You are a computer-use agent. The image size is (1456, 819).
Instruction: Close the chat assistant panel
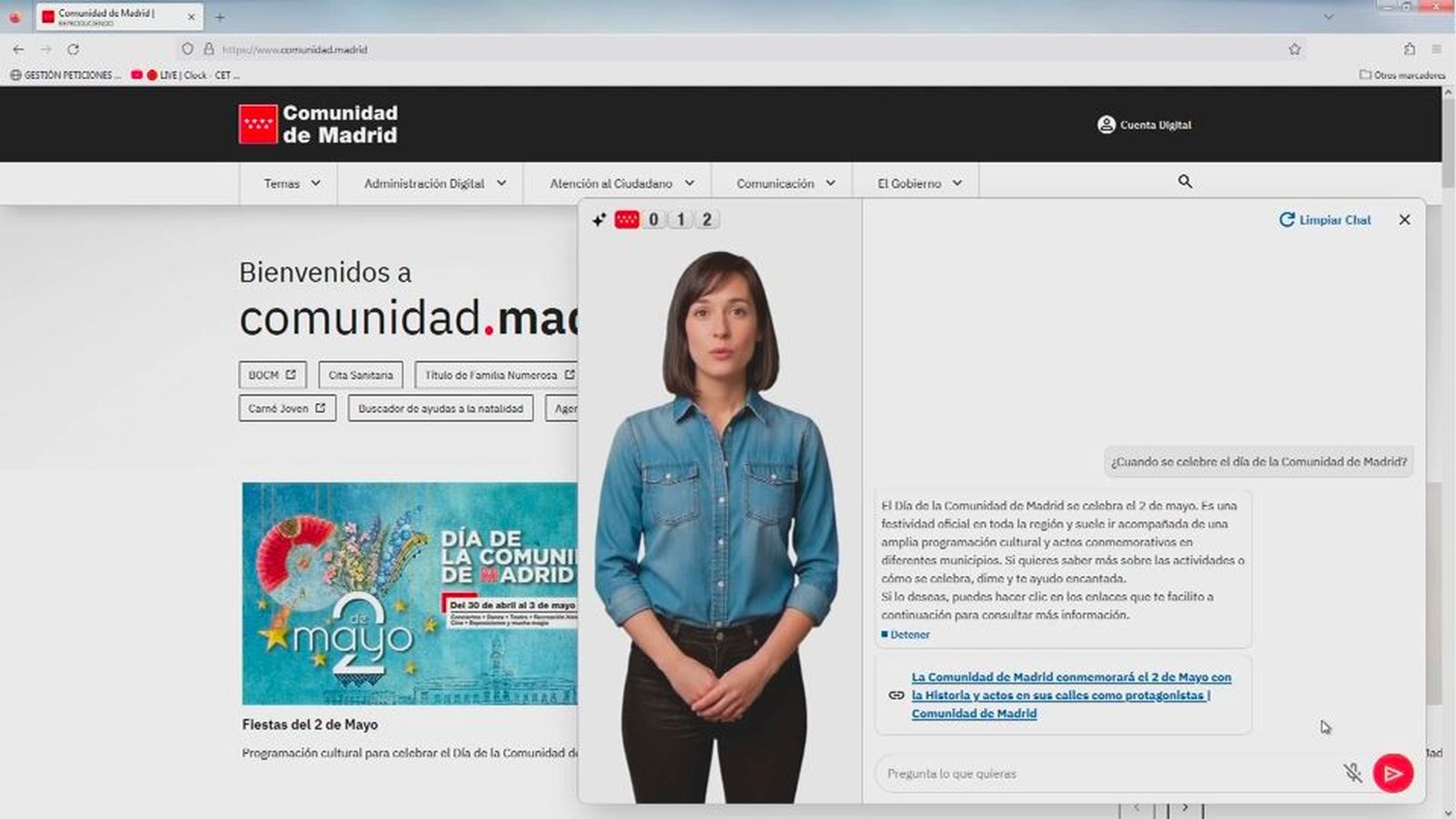click(1404, 219)
